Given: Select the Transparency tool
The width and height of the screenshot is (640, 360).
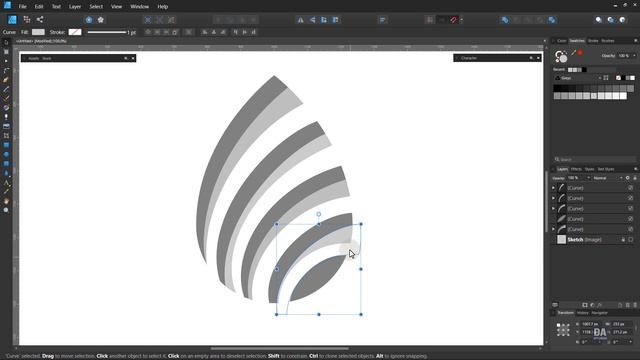Looking at the screenshot, I should click(x=6, y=117).
